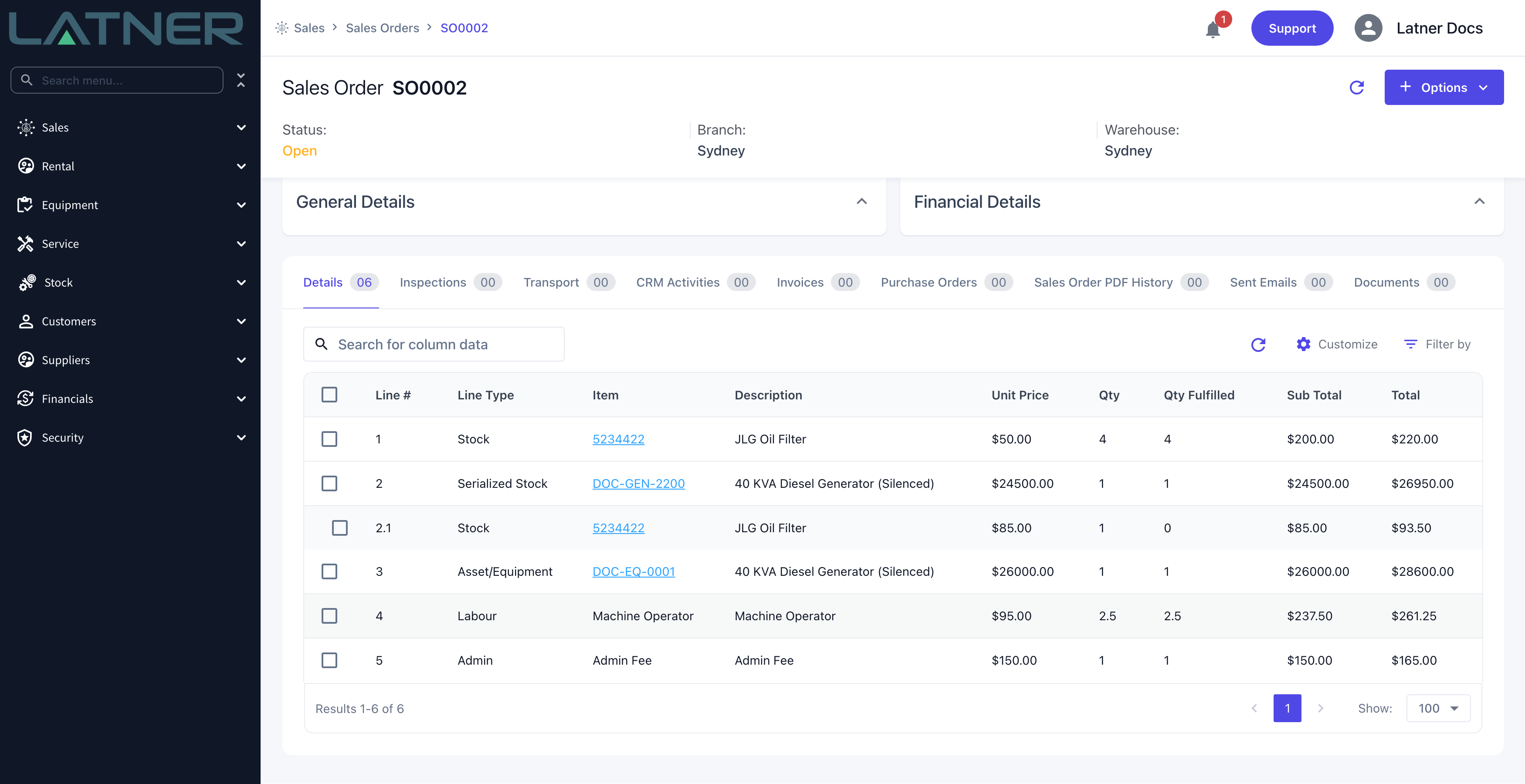
Task: Click the Security shield icon
Action: pos(25,438)
